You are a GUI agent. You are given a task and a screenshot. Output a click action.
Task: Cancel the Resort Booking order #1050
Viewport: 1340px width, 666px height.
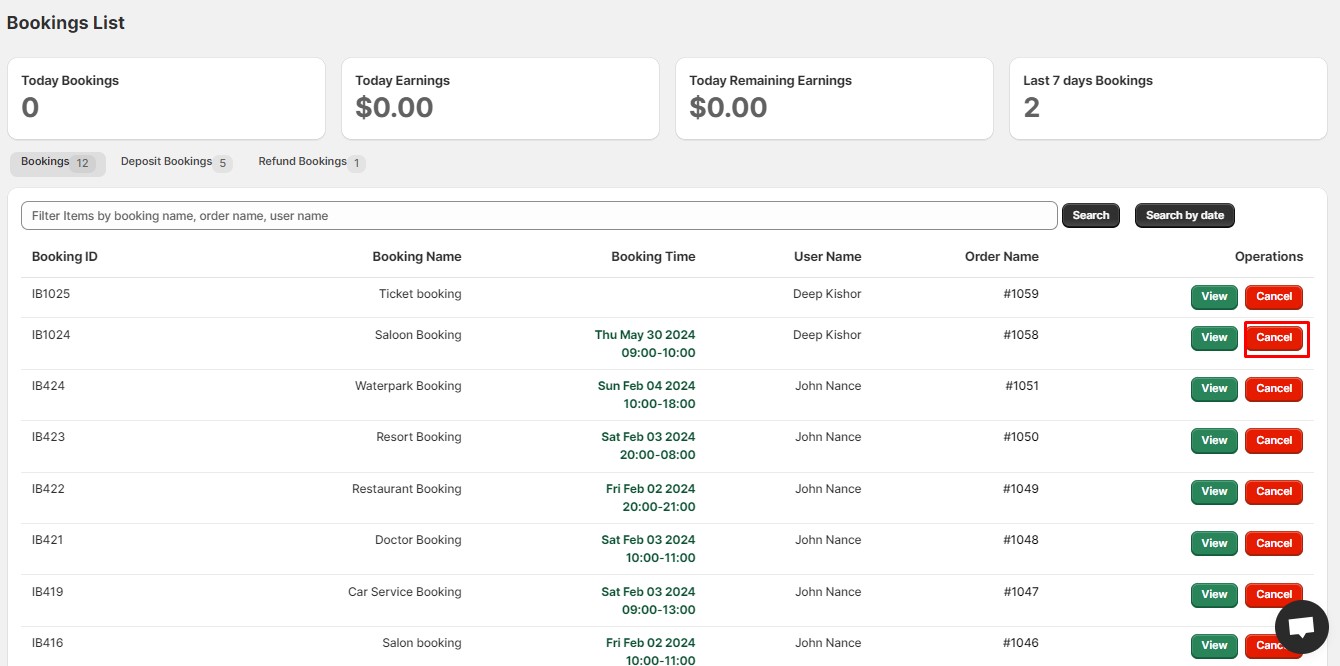1273,441
